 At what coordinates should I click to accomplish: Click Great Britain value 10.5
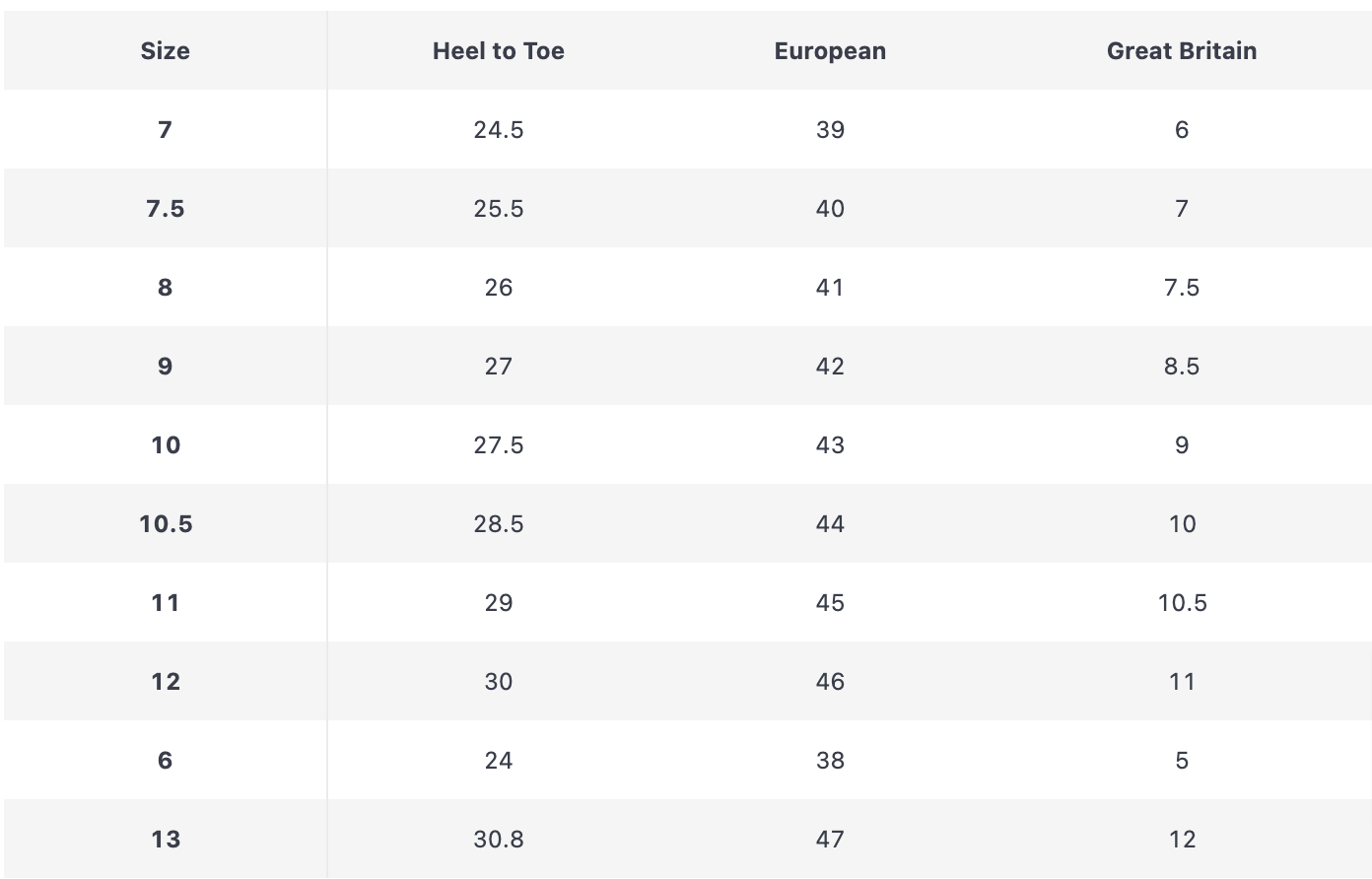tap(1181, 603)
